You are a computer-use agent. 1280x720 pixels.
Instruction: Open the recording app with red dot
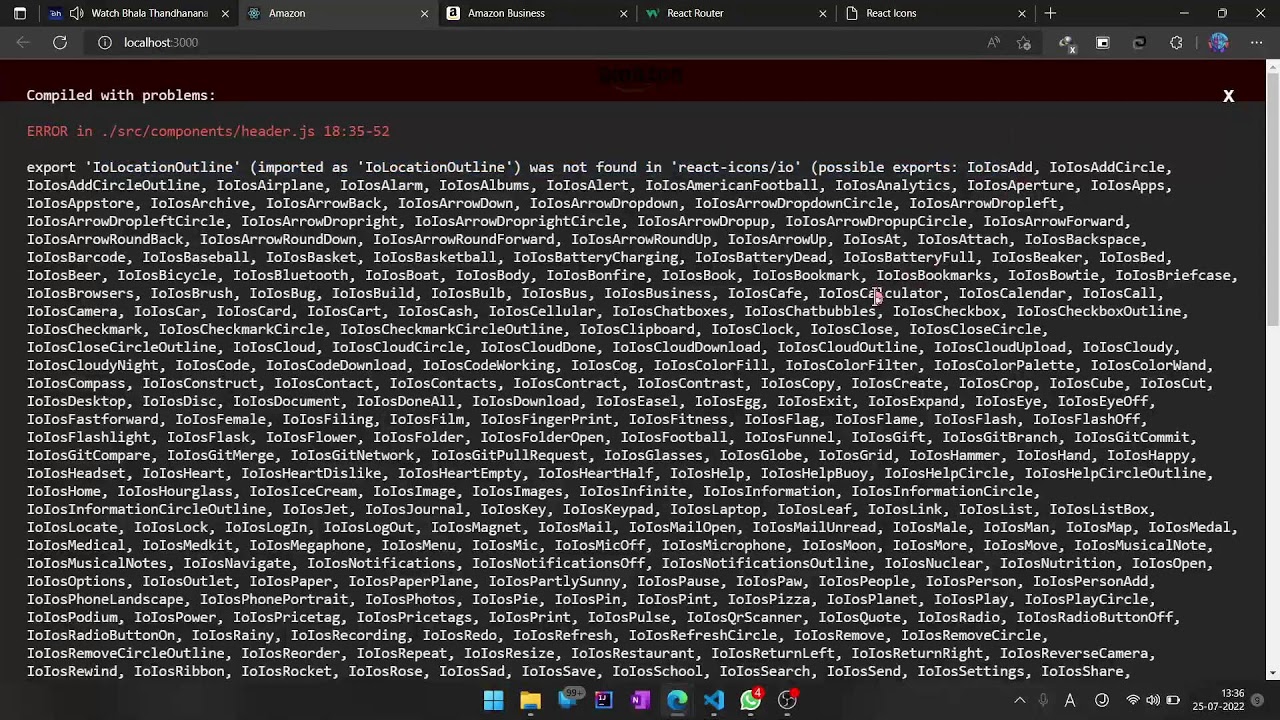coord(788,700)
